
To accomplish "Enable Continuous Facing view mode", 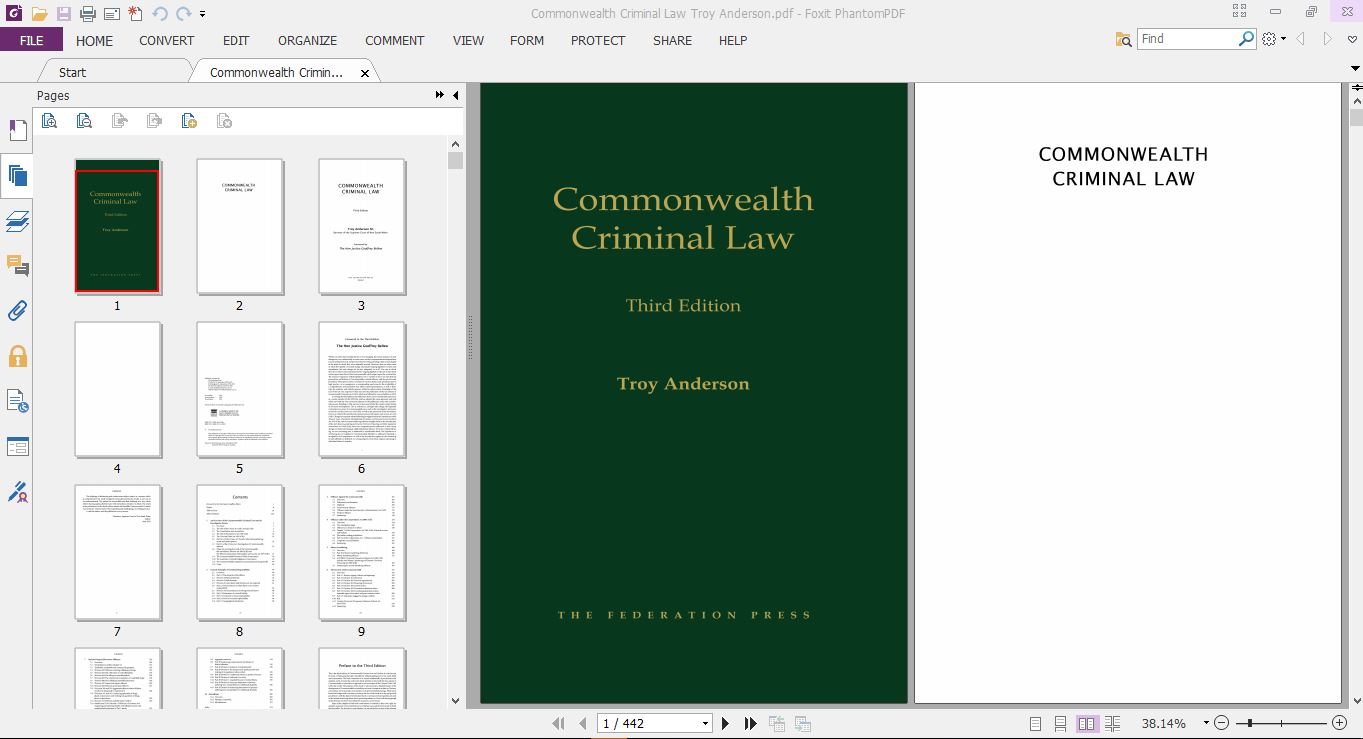I will tap(1112, 723).
